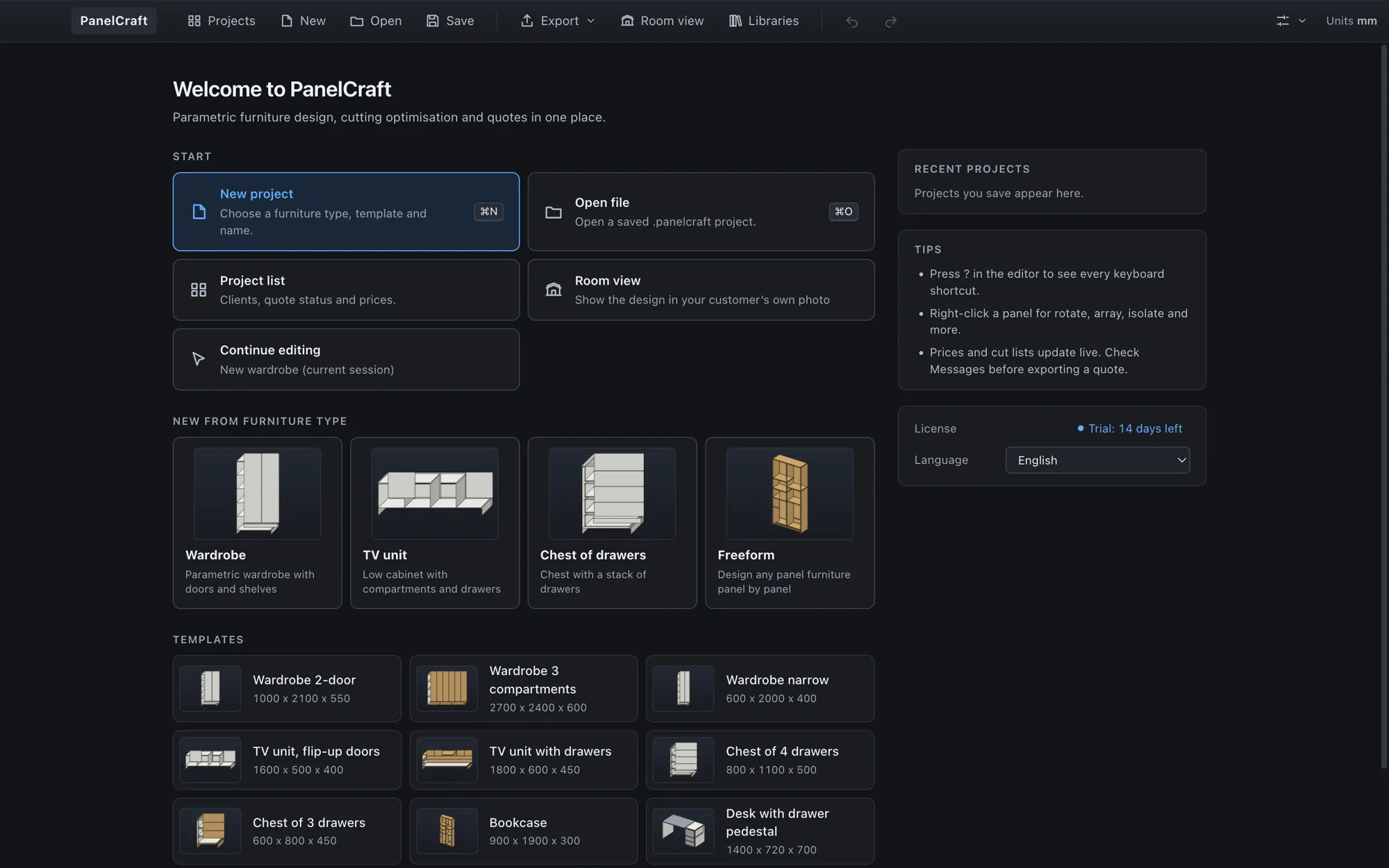Viewport: 1389px width, 868px height.
Task: Click '900 x 1900 x 300' dimensions text
Action: coord(535,840)
